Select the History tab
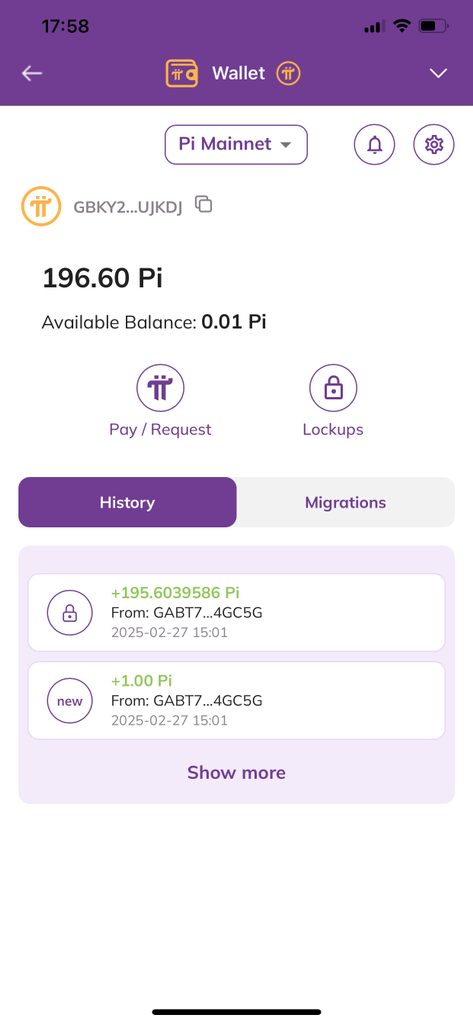Viewport: 473px width, 1024px height. tap(127, 502)
